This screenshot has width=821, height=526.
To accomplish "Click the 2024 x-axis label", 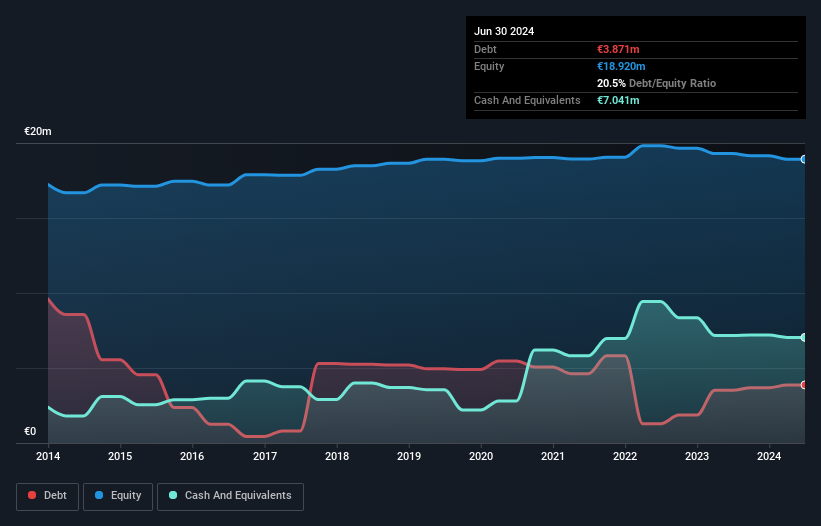I will click(x=769, y=456).
